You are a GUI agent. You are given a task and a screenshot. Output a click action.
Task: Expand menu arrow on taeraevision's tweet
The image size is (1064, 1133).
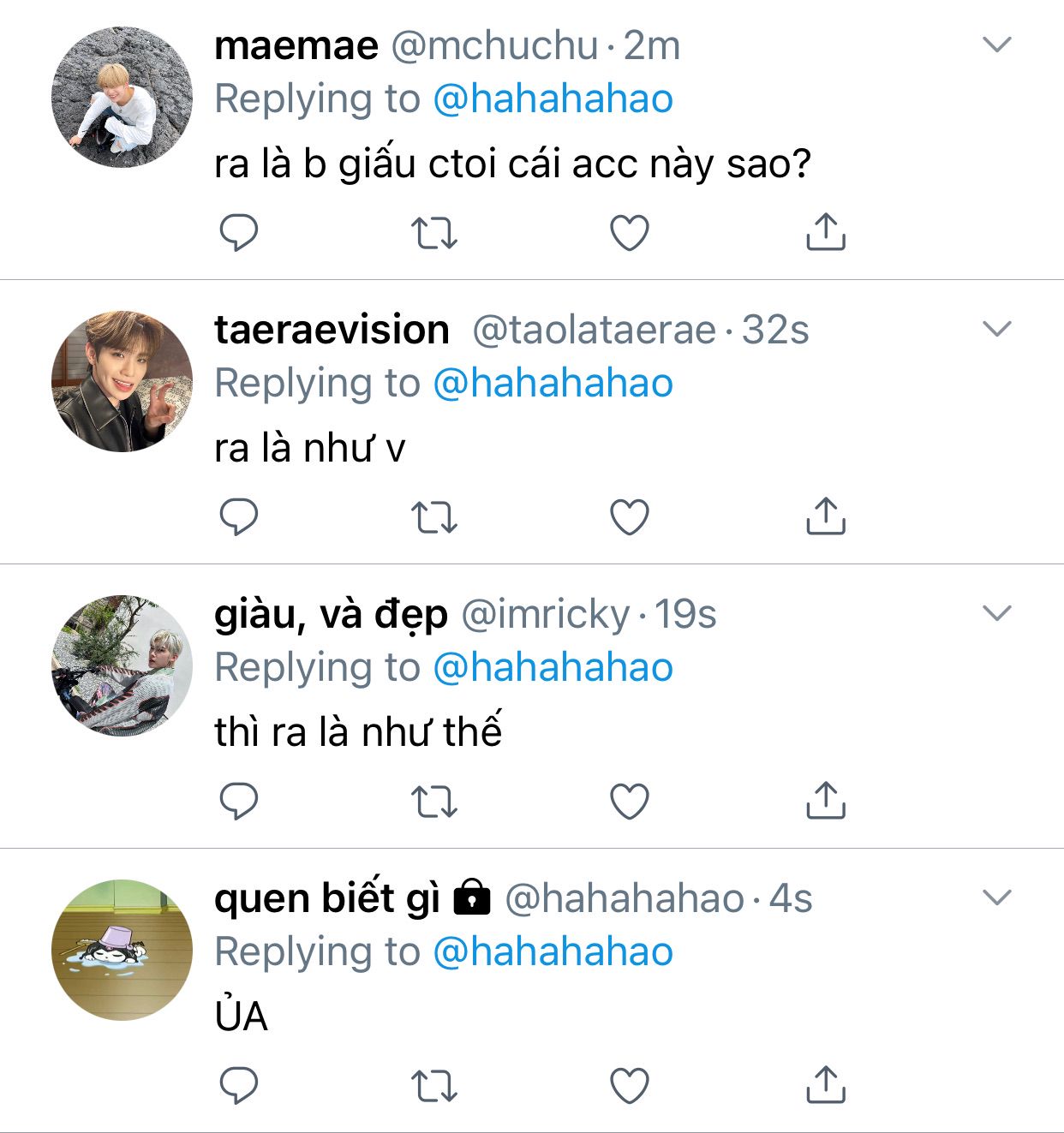997,329
